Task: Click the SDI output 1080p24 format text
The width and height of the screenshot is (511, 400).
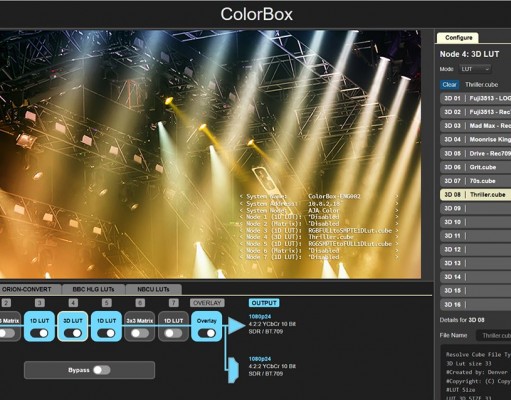Action: click(260, 316)
